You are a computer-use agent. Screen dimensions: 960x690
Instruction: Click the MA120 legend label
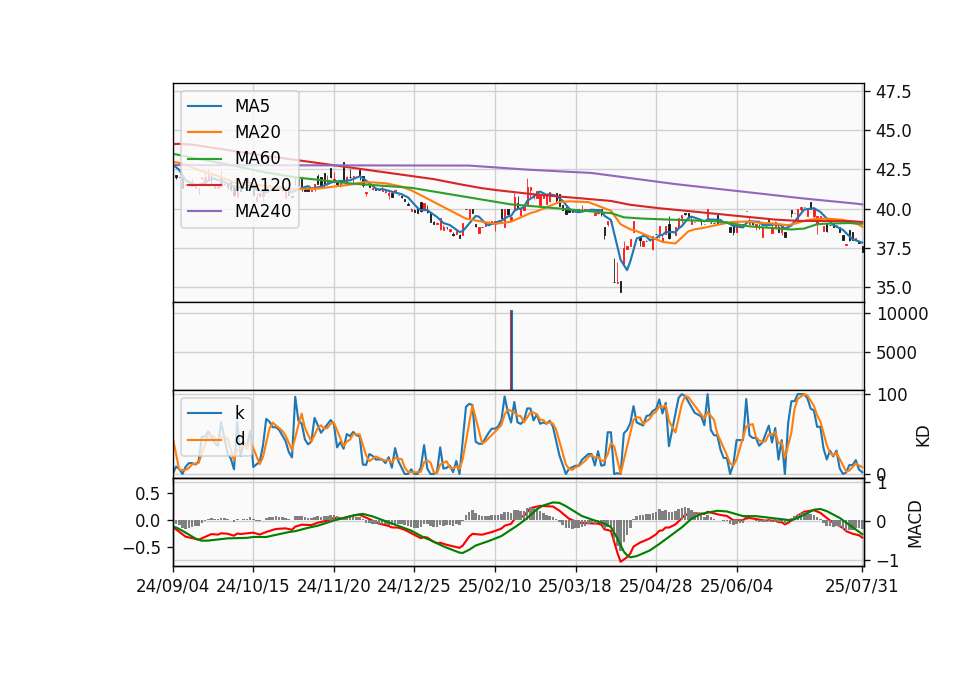point(263,185)
